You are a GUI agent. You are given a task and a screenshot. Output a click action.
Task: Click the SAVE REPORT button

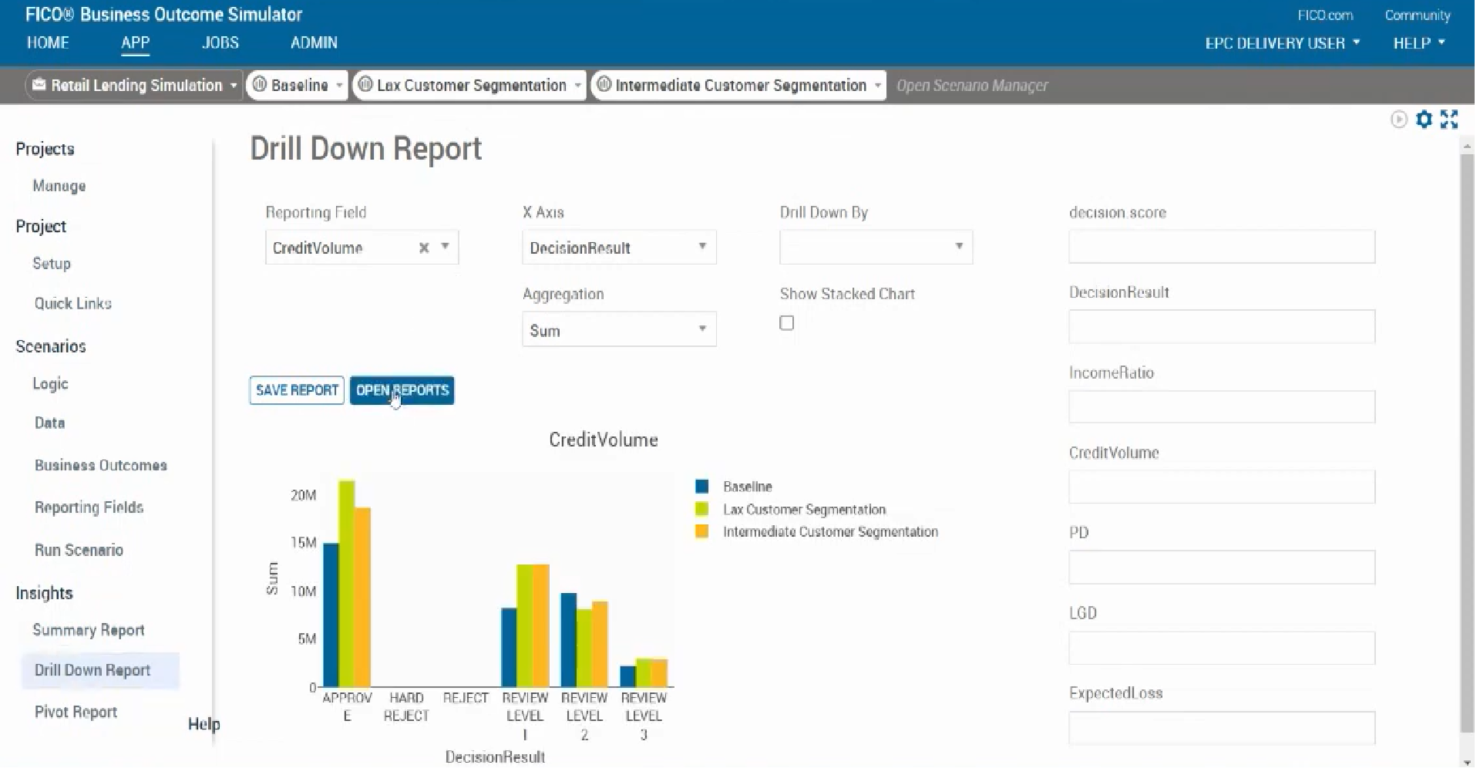point(296,390)
